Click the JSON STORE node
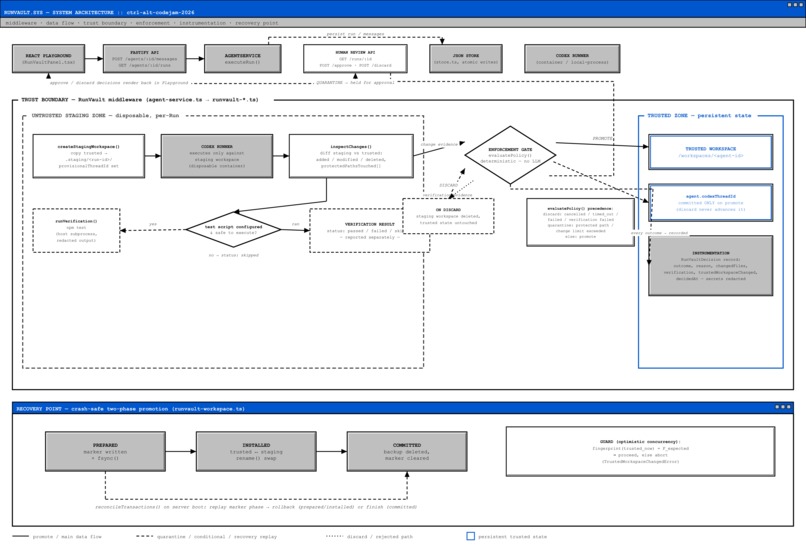The width and height of the screenshot is (806, 546). [466, 59]
